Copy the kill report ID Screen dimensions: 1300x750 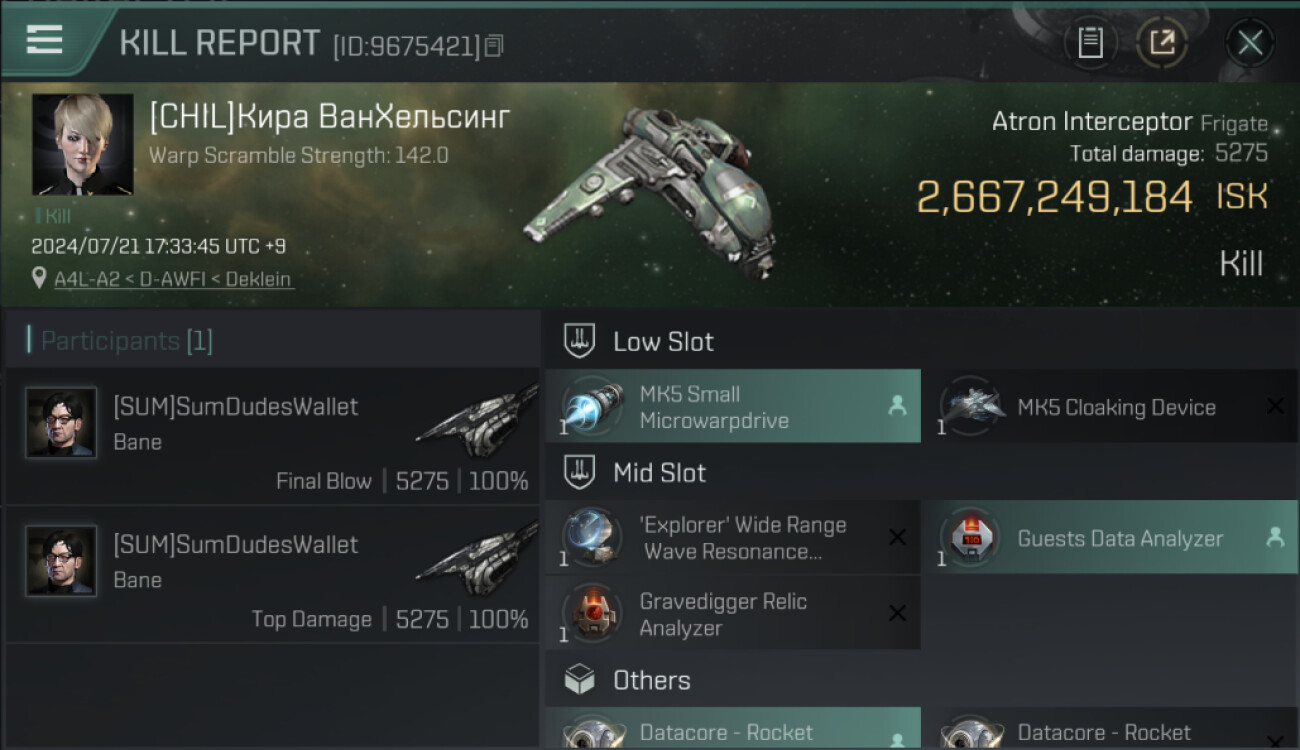click(494, 46)
